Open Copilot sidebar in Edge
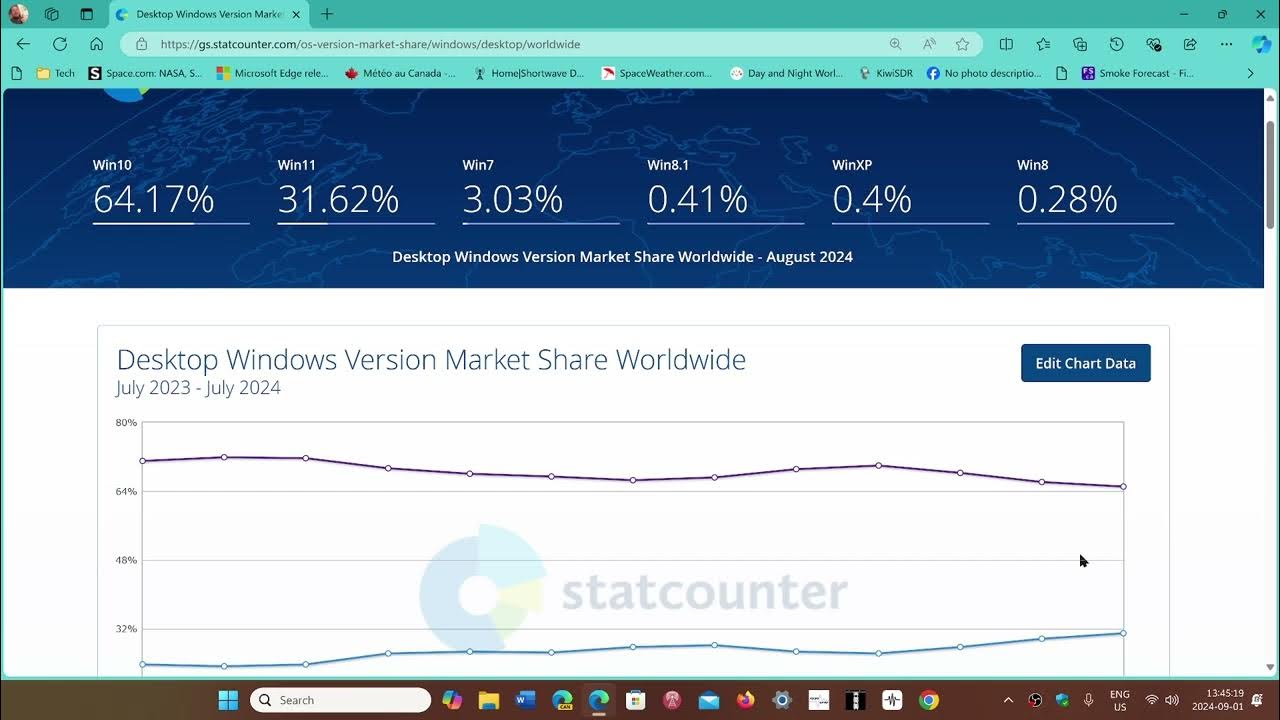The image size is (1280, 720). click(1261, 44)
